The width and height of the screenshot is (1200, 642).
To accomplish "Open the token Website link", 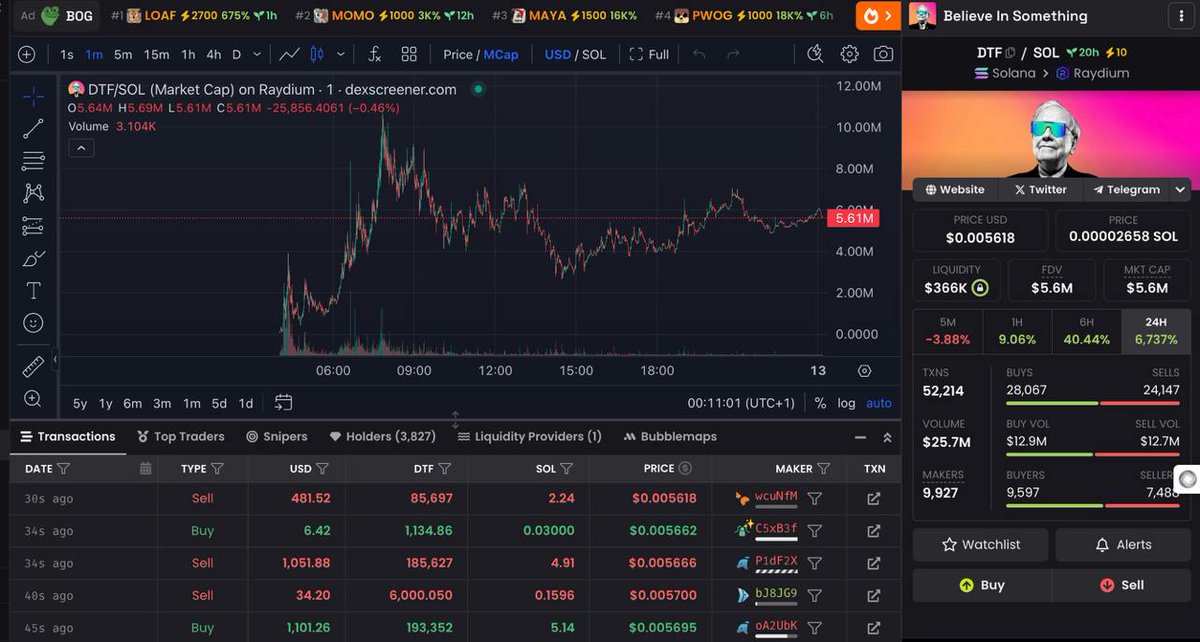I will pos(955,189).
